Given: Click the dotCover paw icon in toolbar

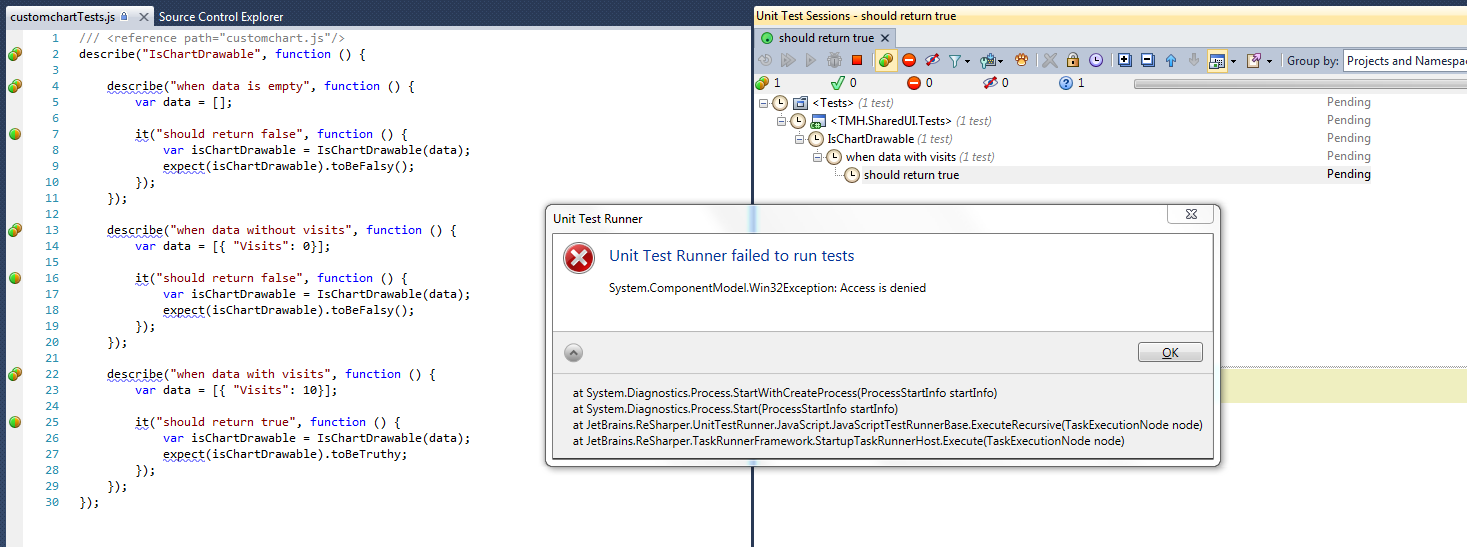Looking at the screenshot, I should (x=1021, y=60).
